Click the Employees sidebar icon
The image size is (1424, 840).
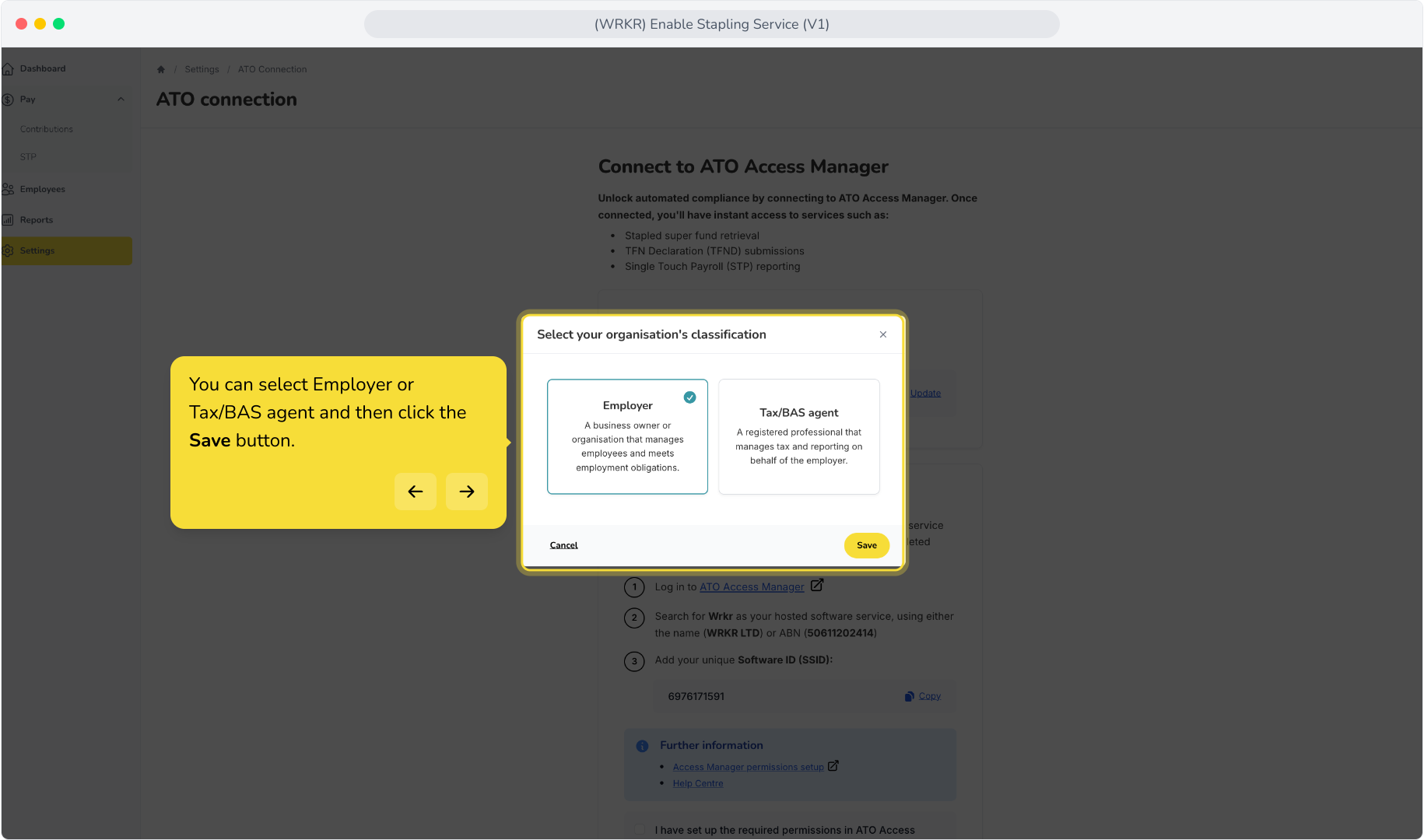coord(8,189)
